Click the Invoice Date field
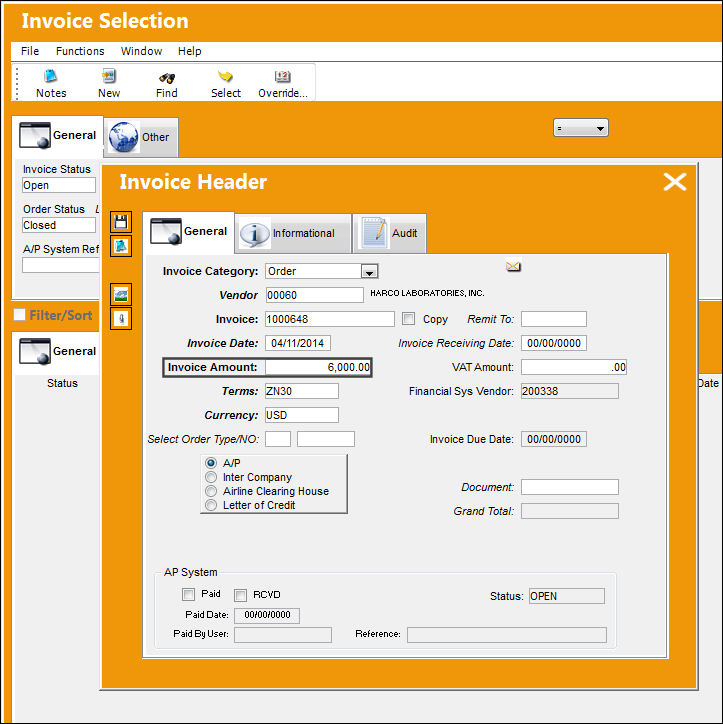 tap(298, 343)
